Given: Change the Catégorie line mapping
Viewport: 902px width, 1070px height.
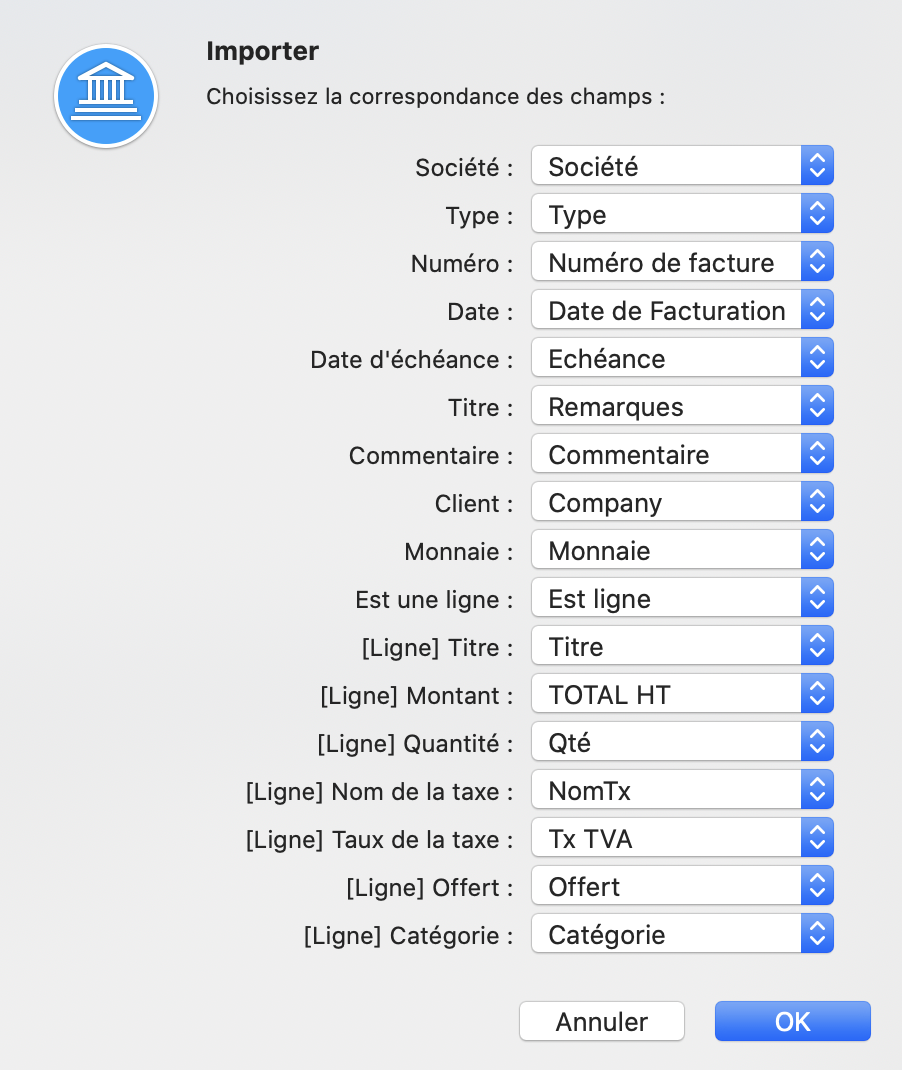Looking at the screenshot, I should pos(682,934).
